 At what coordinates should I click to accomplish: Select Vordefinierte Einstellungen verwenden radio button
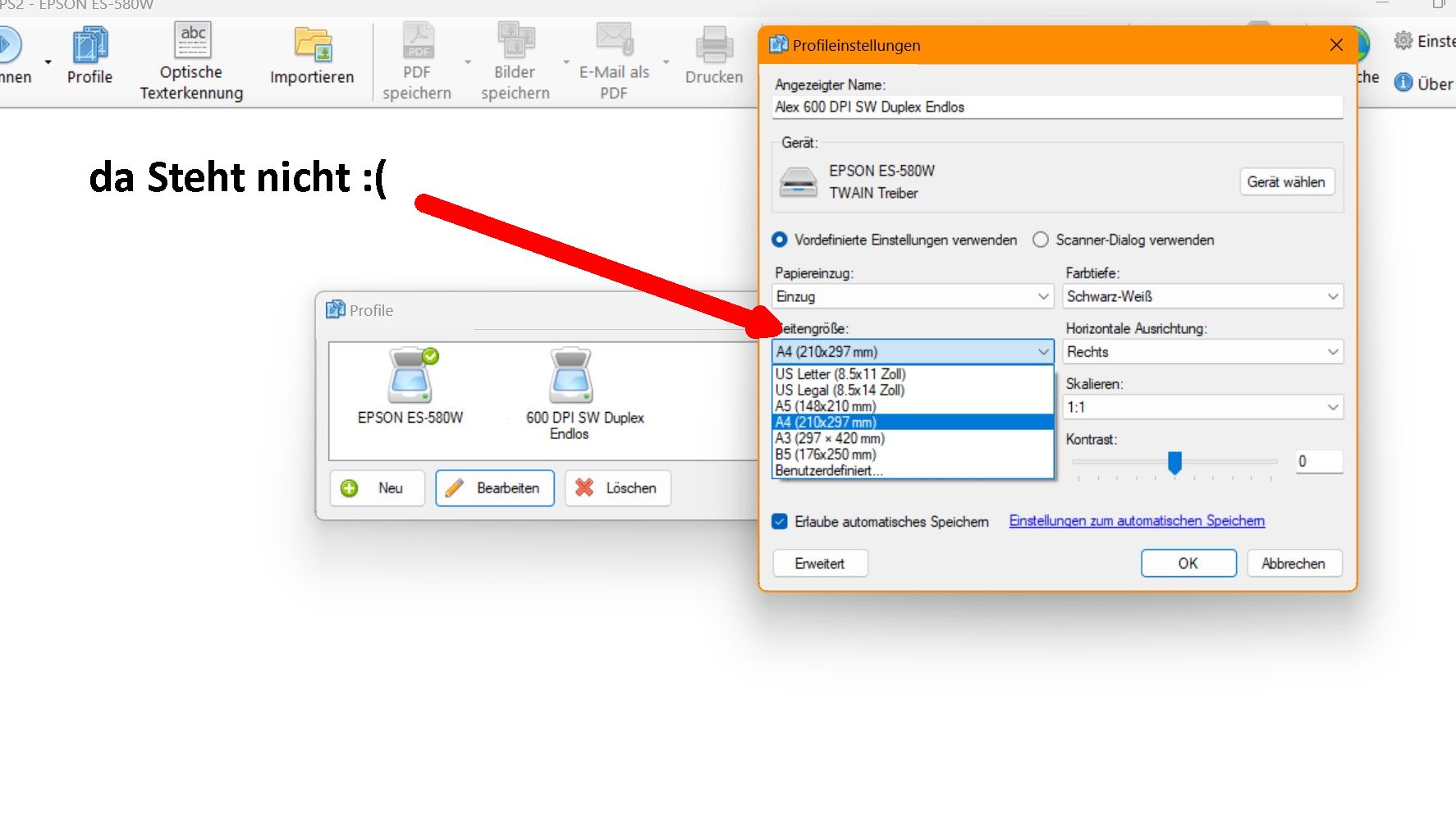pos(780,240)
